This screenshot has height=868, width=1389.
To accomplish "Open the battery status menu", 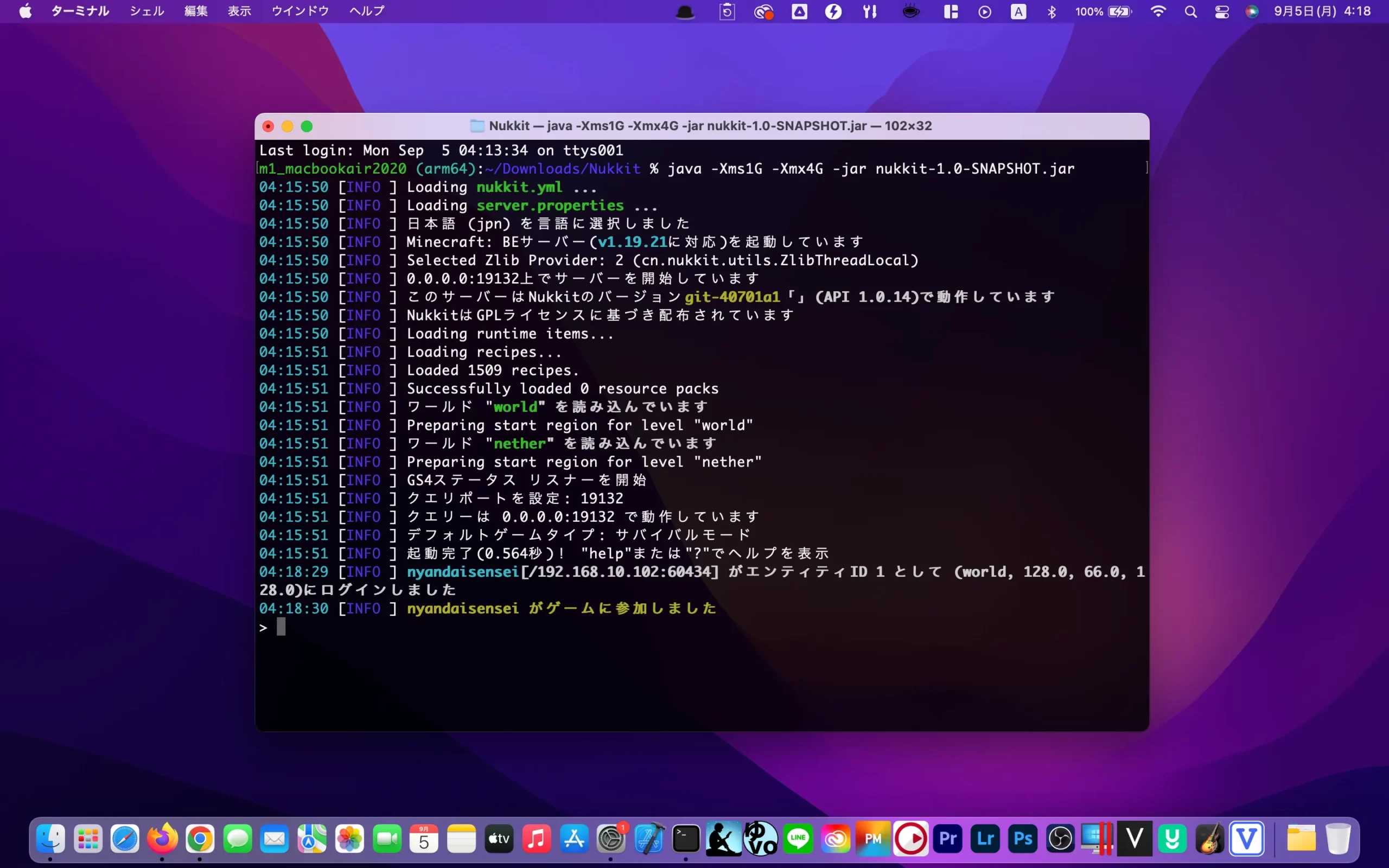I will coord(1103,11).
